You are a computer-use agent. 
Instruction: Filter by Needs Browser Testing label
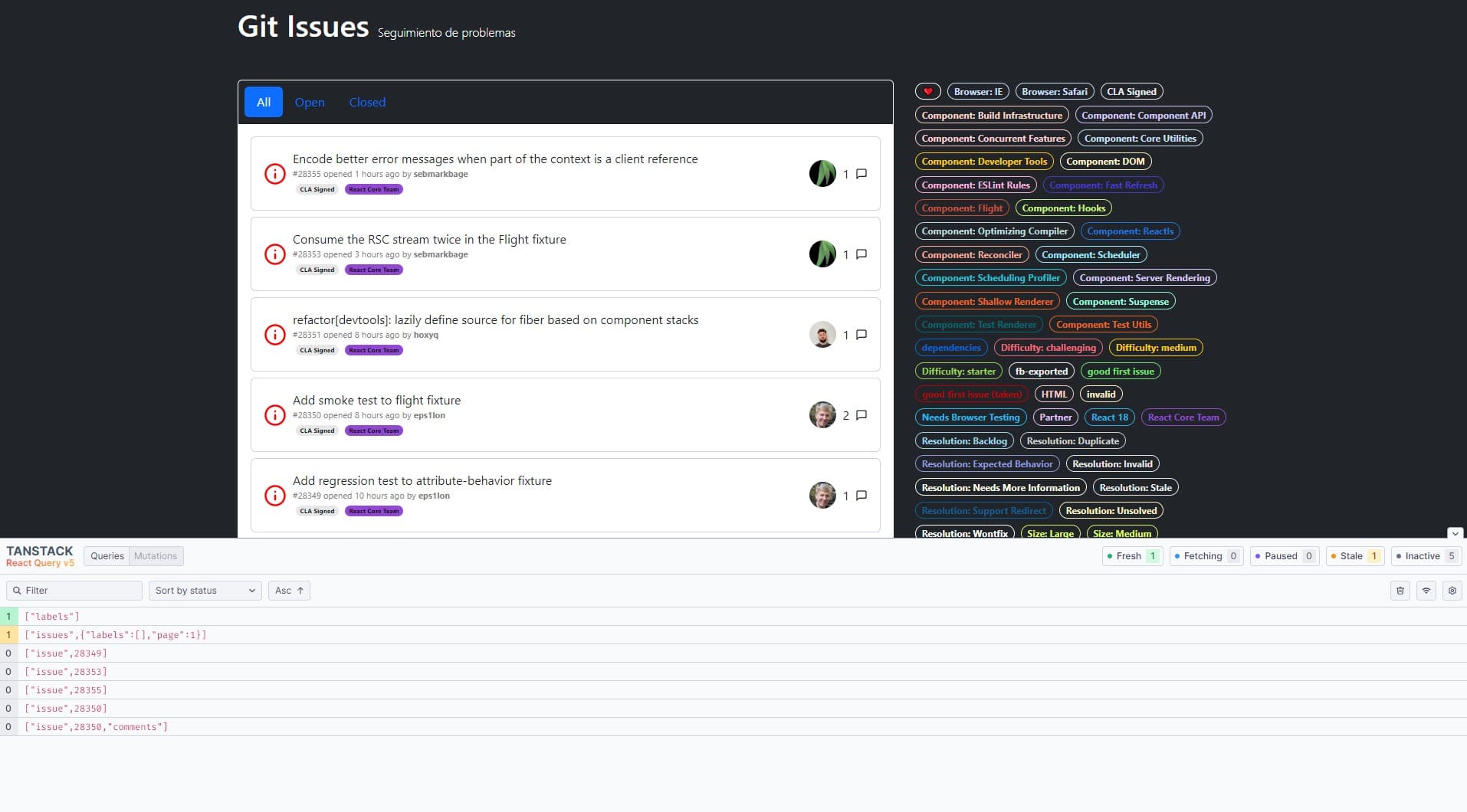click(x=970, y=417)
